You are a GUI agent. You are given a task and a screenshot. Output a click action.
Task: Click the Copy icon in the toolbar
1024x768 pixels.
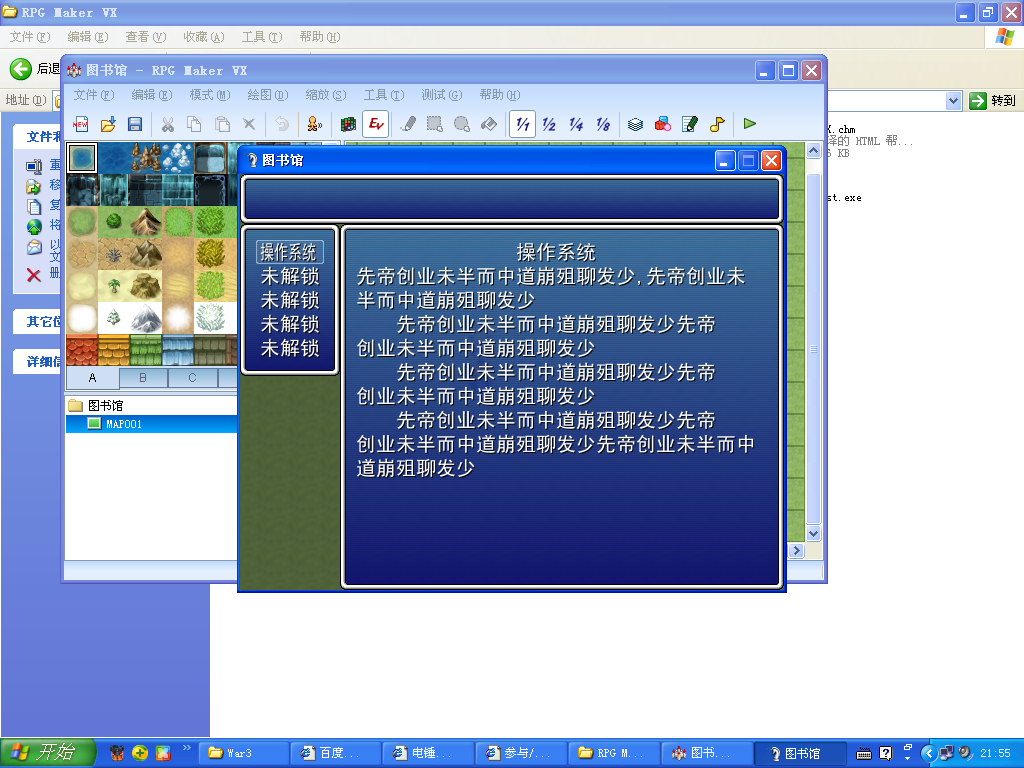pyautogui.click(x=195, y=124)
